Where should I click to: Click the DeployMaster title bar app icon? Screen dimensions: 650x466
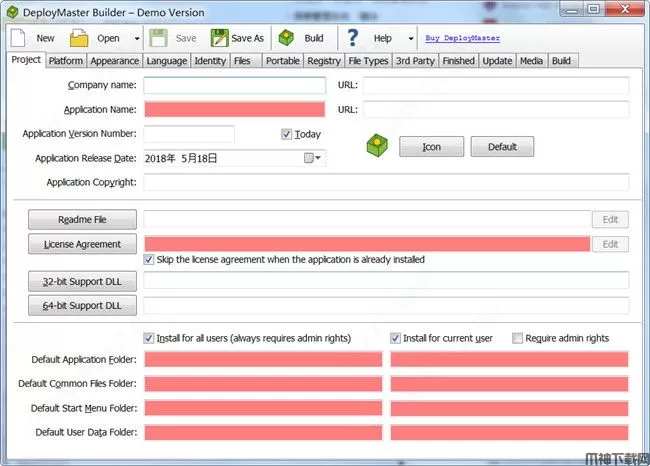13,12
